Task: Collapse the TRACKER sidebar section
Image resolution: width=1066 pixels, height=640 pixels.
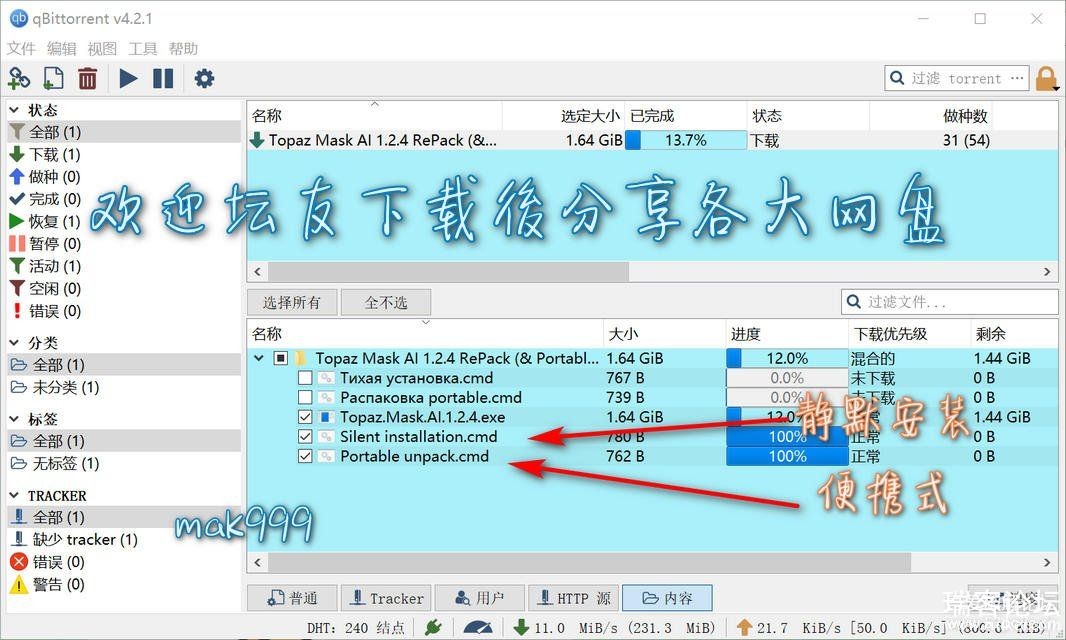Action: click(14, 495)
